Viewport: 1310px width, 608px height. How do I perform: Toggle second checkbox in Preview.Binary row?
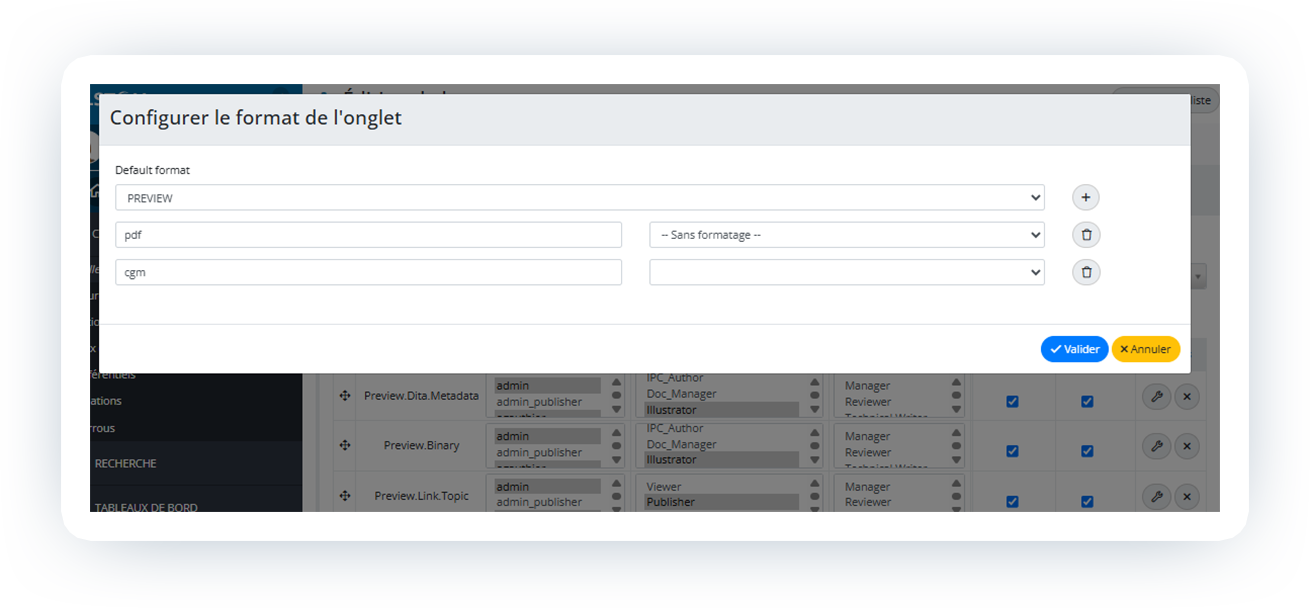tap(1087, 451)
